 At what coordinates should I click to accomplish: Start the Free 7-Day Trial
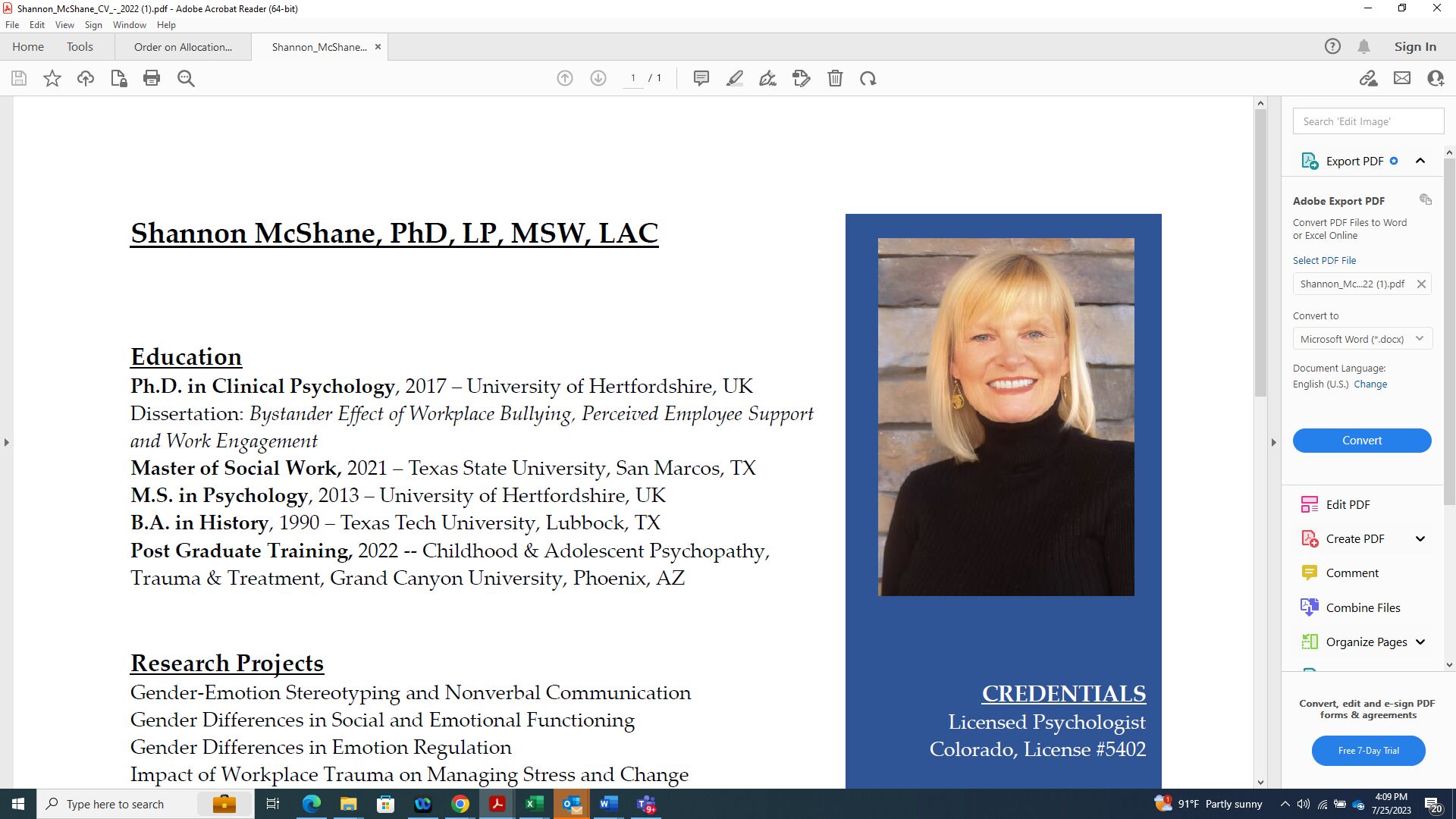click(x=1368, y=751)
